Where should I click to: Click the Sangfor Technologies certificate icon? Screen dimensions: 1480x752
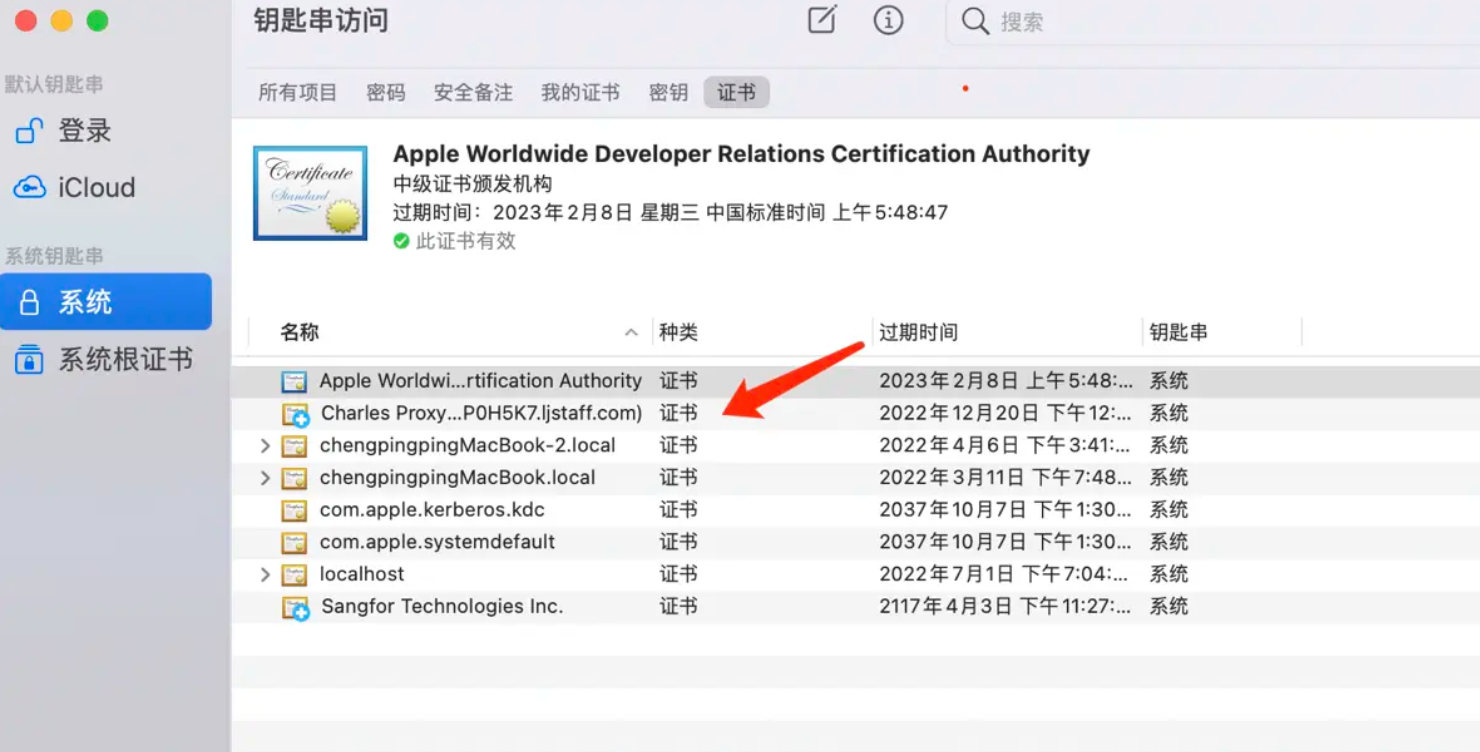295,607
